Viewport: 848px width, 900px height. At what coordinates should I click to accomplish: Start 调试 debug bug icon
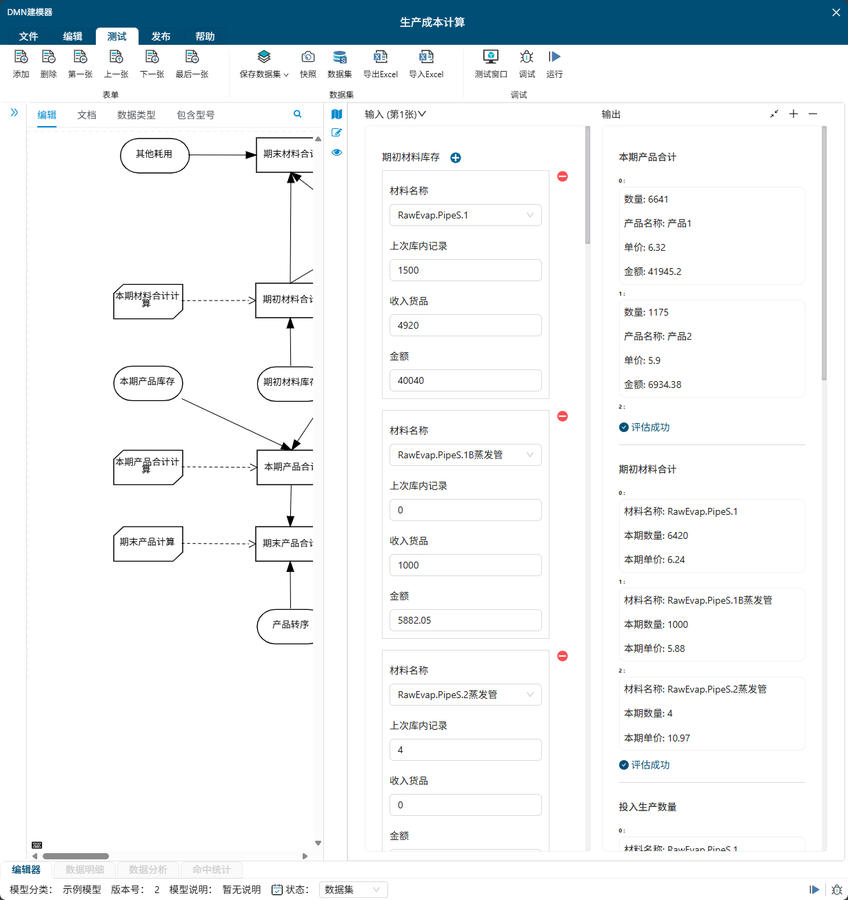pos(526,58)
